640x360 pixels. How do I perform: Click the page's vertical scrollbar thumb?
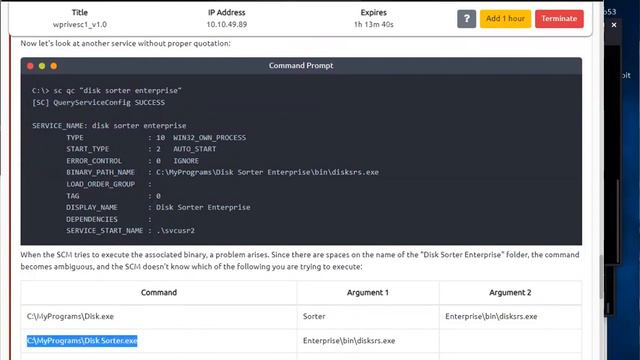coord(601,276)
